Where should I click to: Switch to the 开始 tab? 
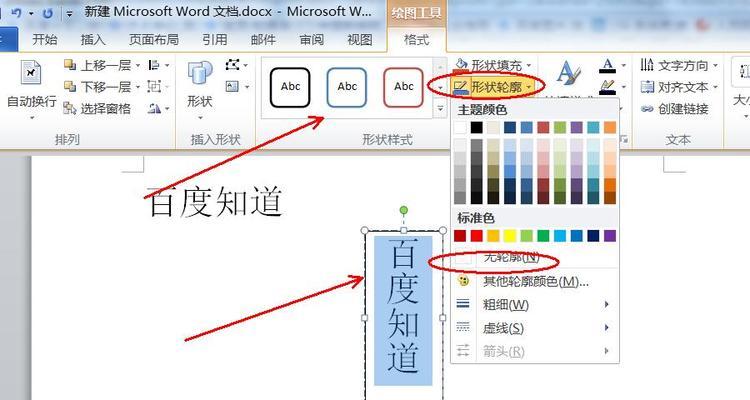coord(45,40)
